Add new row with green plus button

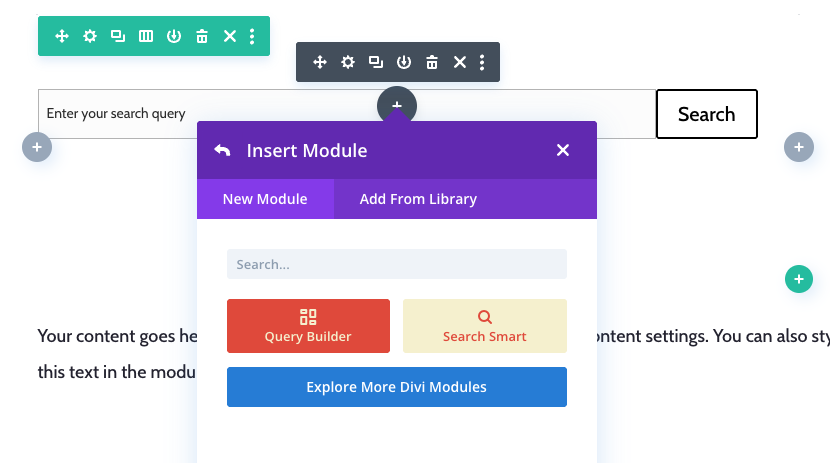(x=799, y=279)
